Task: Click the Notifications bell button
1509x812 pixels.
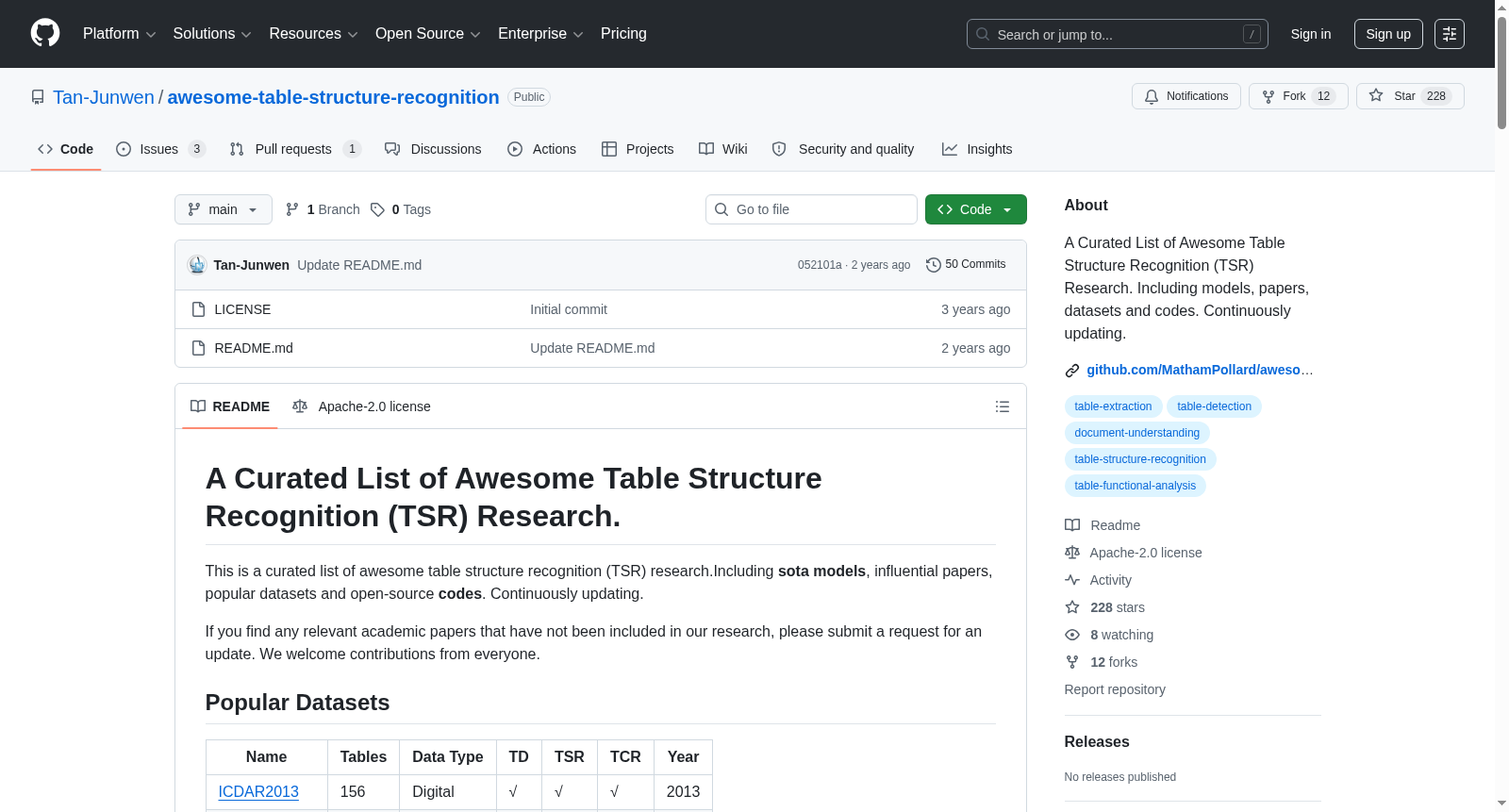Action: (1186, 96)
